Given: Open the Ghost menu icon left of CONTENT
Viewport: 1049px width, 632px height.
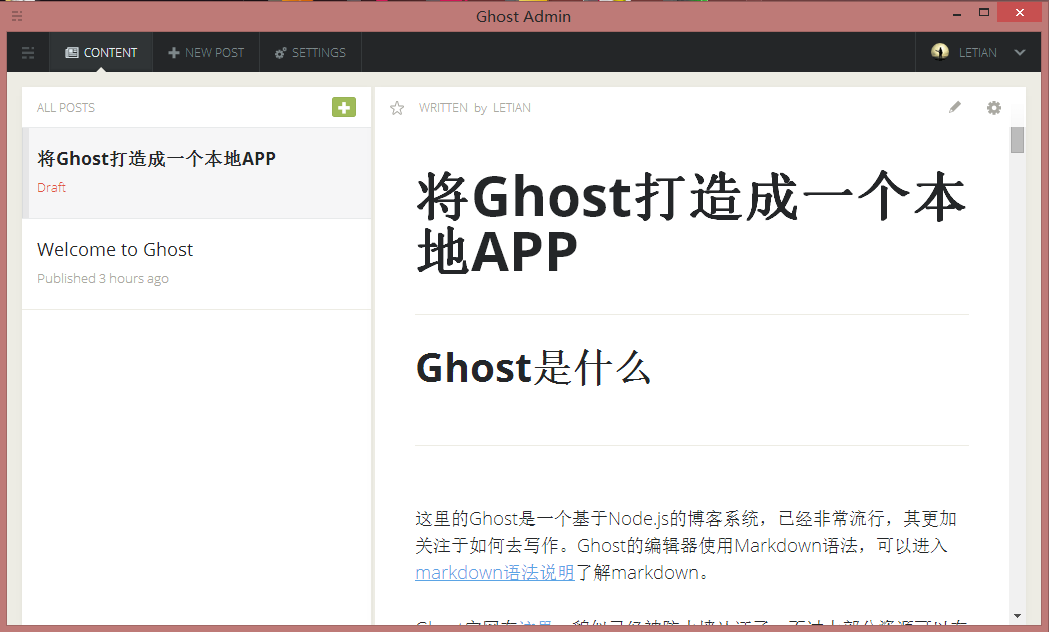Looking at the screenshot, I should point(28,53).
